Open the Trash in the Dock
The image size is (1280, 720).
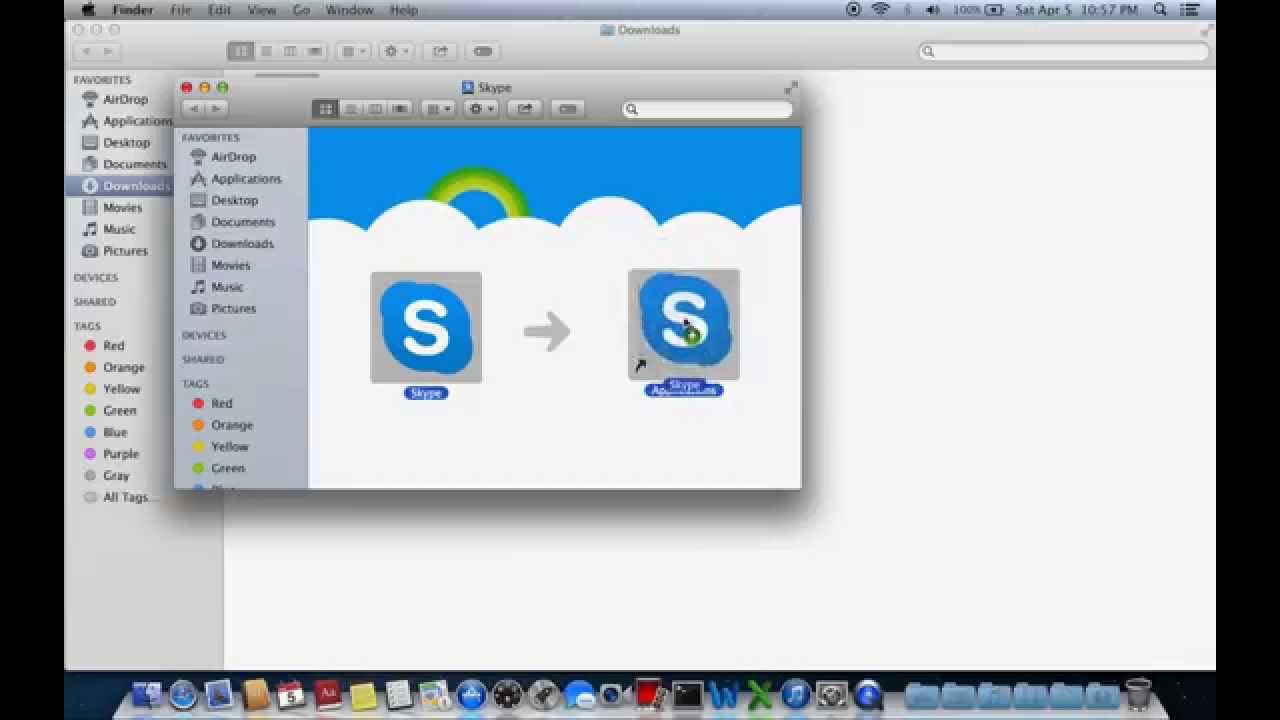pos(1138,694)
